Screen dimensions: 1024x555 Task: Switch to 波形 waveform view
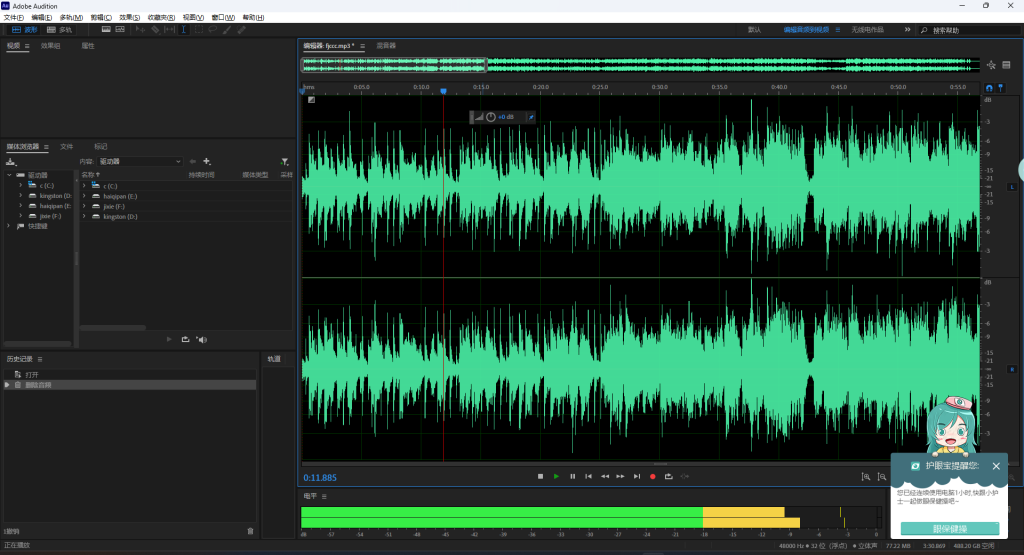pyautogui.click(x=25, y=30)
